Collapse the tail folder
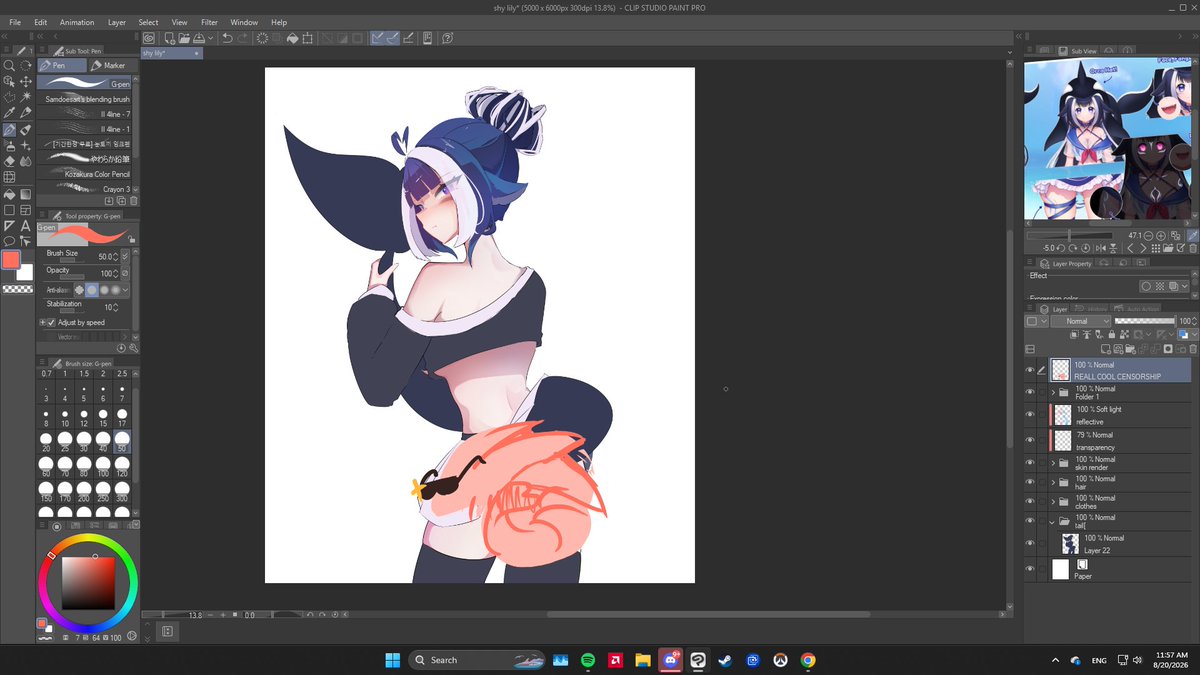Screen dimensions: 1200x675 (x=1052, y=521)
